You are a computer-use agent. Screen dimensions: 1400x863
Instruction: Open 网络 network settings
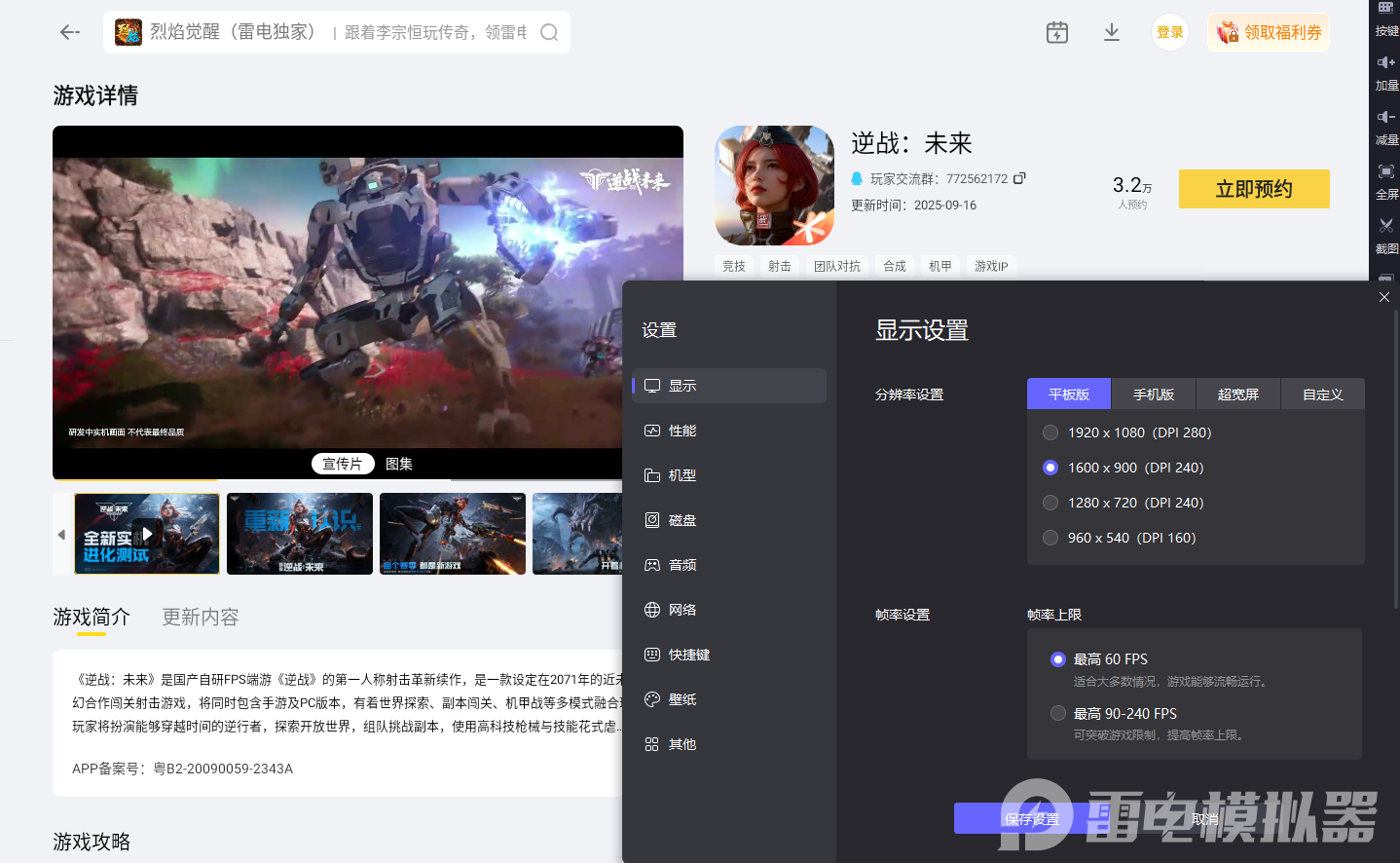pyautogui.click(x=682, y=609)
